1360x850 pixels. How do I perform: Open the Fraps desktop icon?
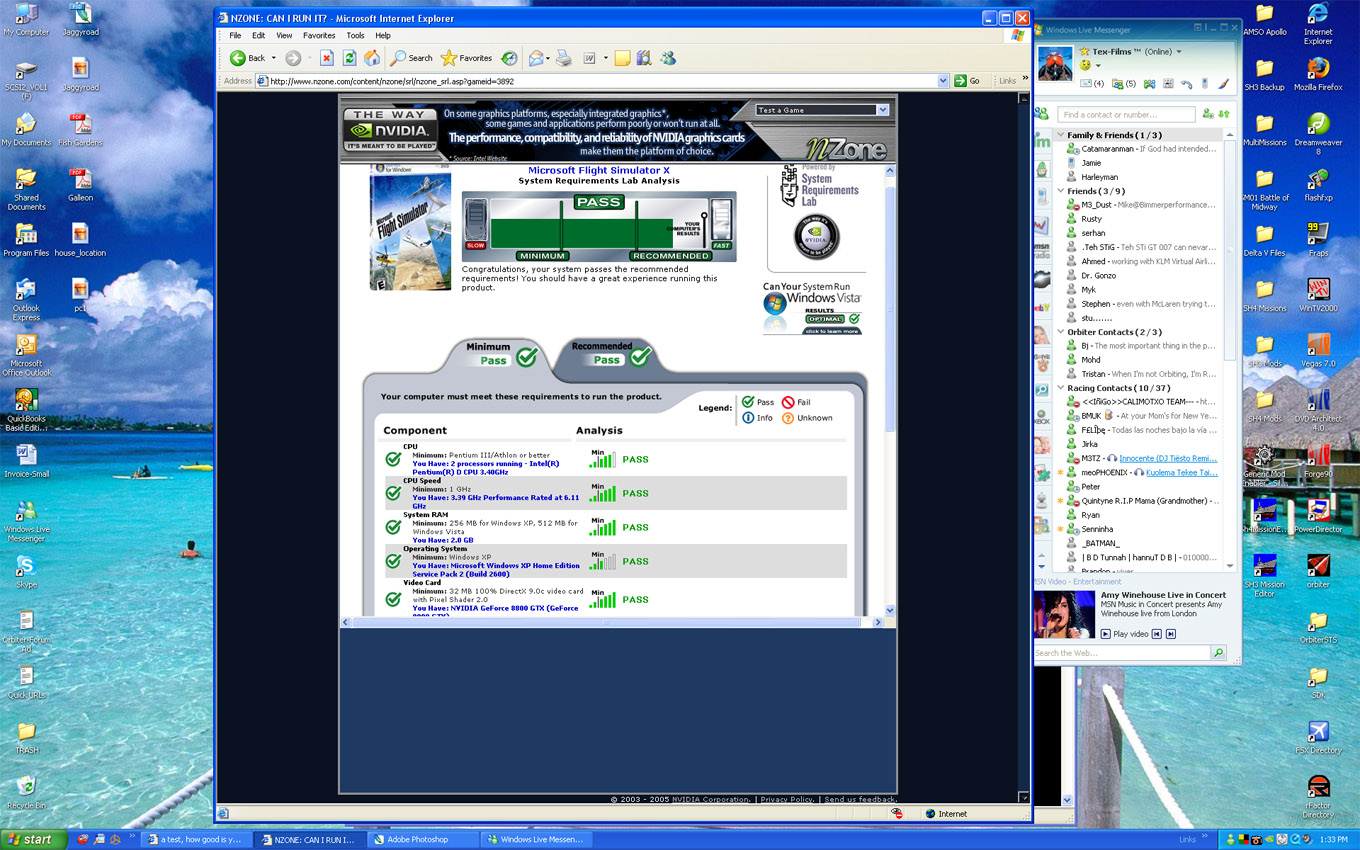1318,239
